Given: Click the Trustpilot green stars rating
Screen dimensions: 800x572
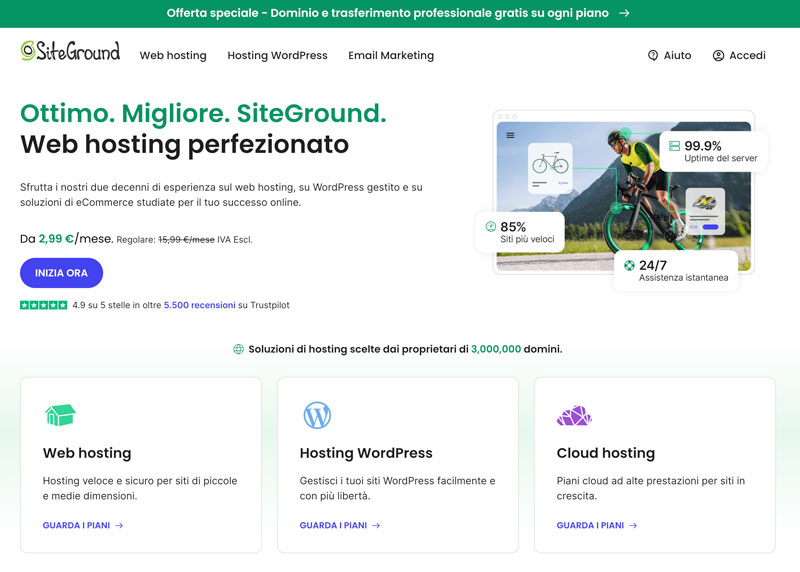Looking at the screenshot, I should [x=43, y=305].
